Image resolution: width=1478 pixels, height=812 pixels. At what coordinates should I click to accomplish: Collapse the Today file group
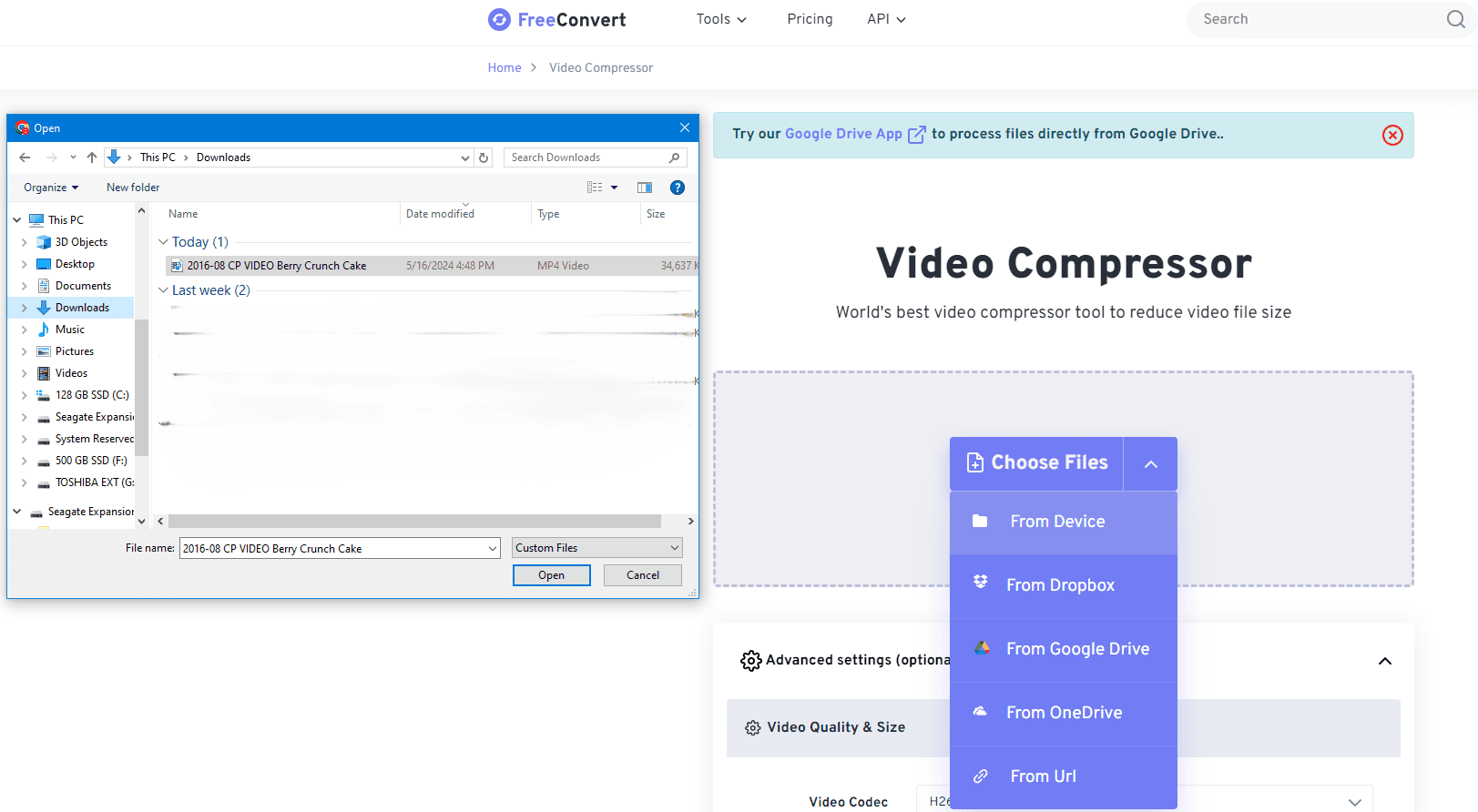click(163, 242)
